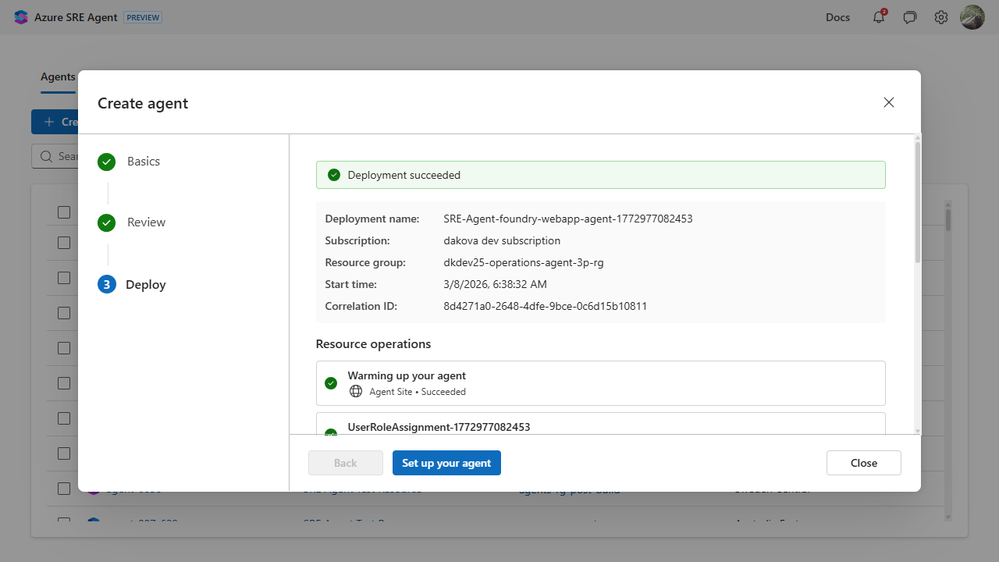The width and height of the screenshot is (999, 562).
Task: Click the UserRoleAssignment-1772977082453 operation row
Action: pos(601,424)
